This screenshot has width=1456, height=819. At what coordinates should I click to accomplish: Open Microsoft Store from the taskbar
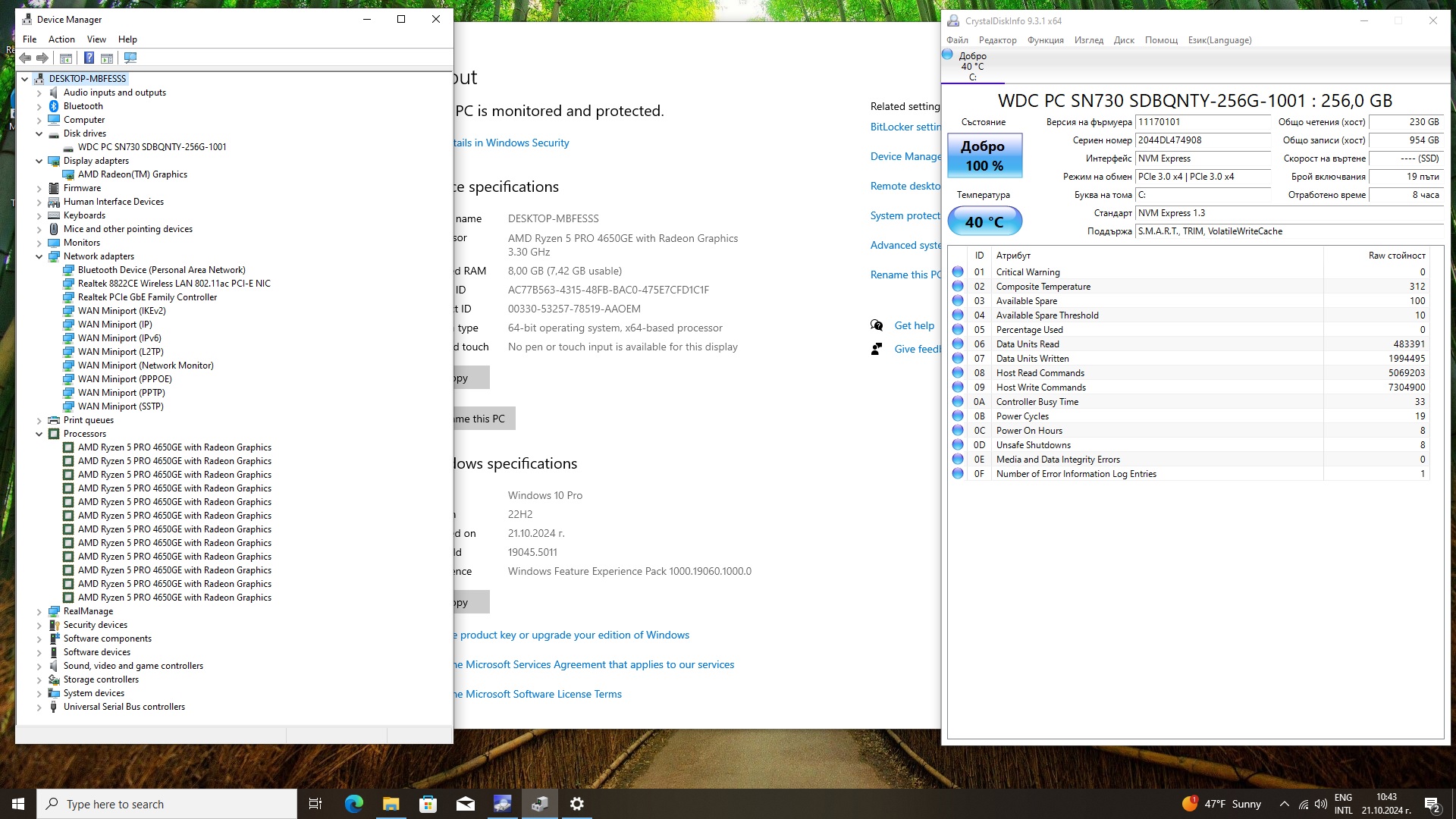click(x=428, y=804)
